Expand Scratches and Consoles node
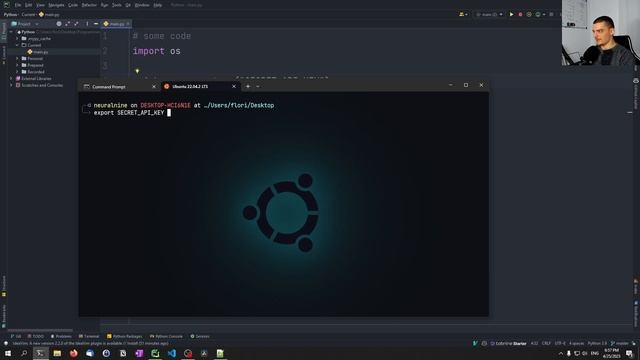Image resolution: width=640 pixels, height=360 pixels. click(x=11, y=85)
